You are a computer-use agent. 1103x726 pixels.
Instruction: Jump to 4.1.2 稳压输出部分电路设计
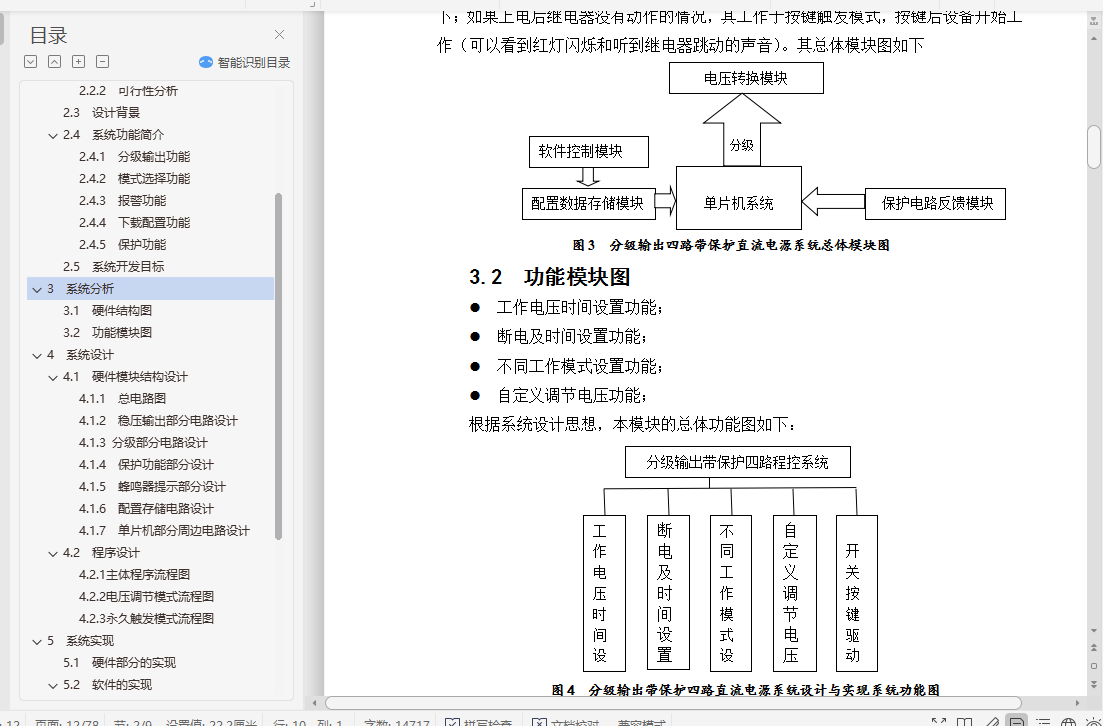[x=158, y=421]
